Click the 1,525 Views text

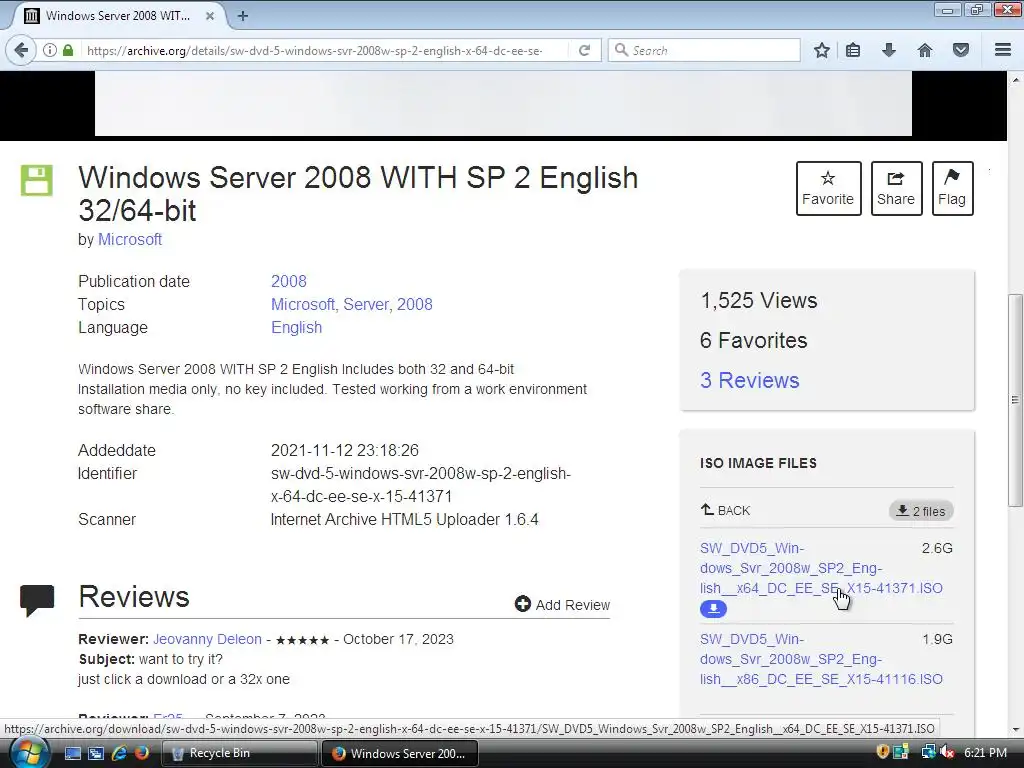tap(759, 300)
